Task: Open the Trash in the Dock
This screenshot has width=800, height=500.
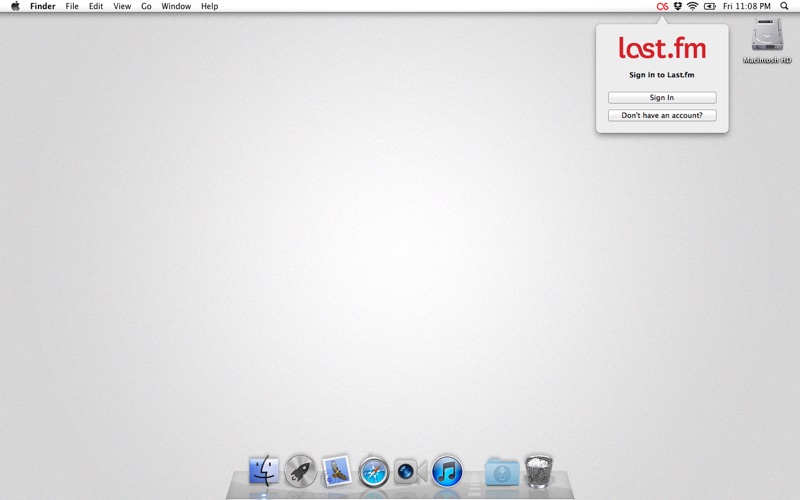Action: tap(538, 471)
